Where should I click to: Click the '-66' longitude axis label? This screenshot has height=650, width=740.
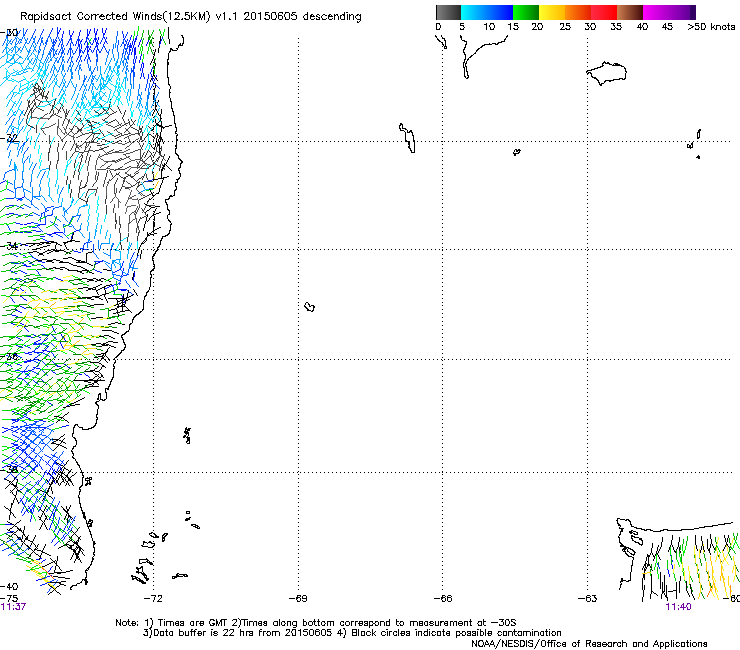[443, 599]
